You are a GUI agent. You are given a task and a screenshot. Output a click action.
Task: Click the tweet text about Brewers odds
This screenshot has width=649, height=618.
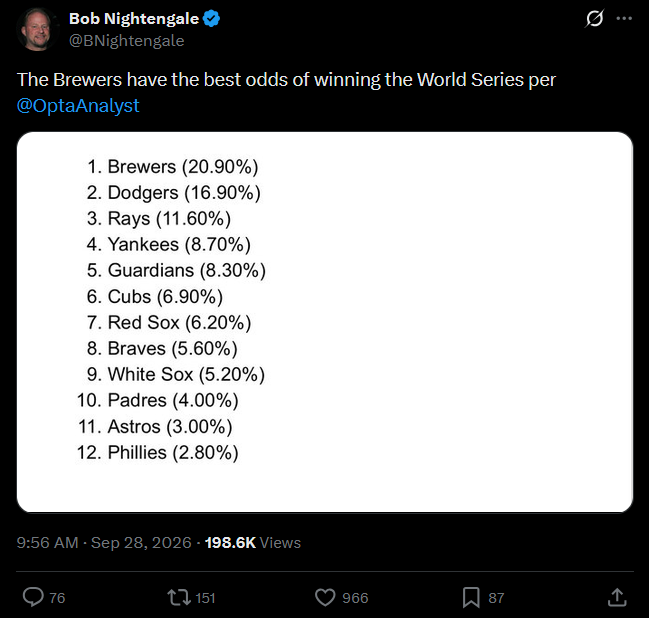pos(286,92)
